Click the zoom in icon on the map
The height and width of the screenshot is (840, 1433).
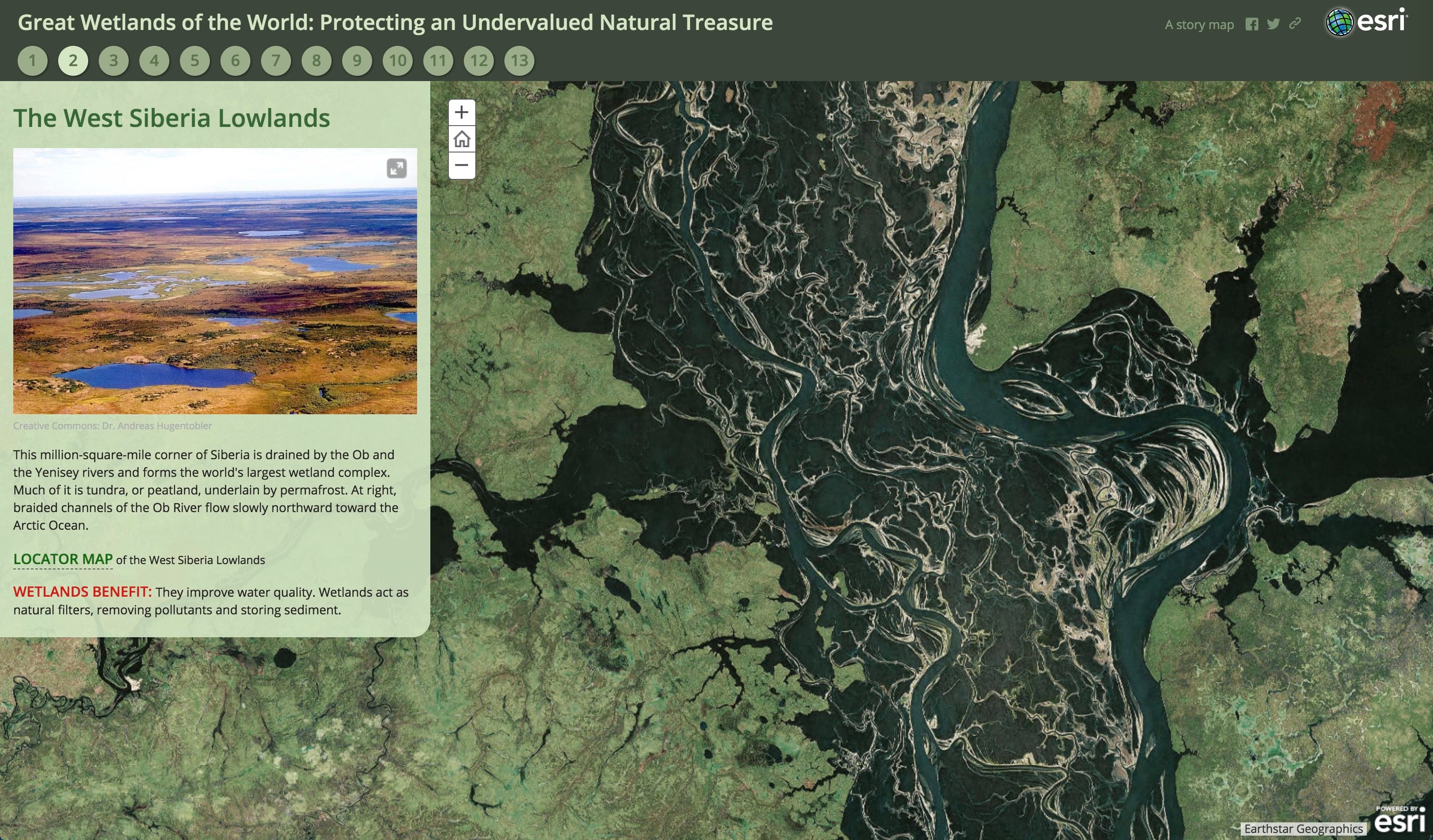463,112
